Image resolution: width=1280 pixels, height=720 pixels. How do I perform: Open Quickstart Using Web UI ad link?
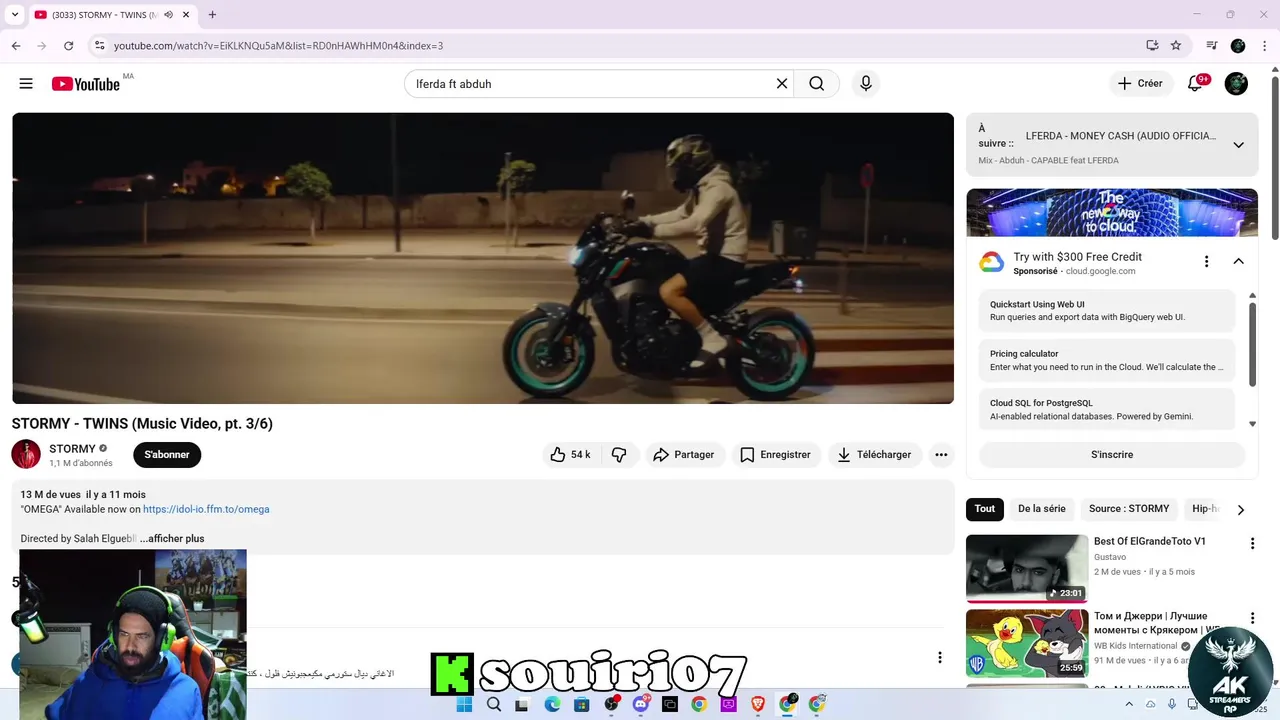(1107, 311)
